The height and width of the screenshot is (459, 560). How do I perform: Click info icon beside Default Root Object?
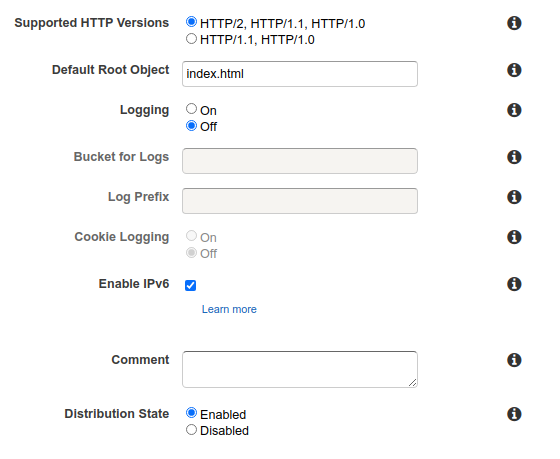pos(514,70)
